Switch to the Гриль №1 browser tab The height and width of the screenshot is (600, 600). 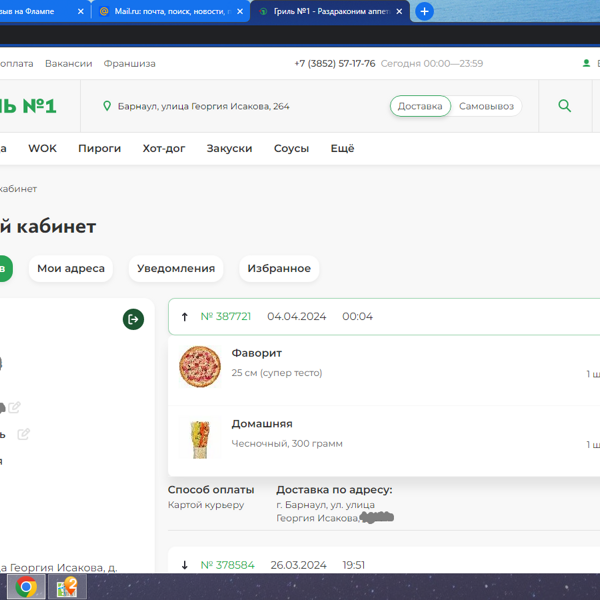point(329,11)
